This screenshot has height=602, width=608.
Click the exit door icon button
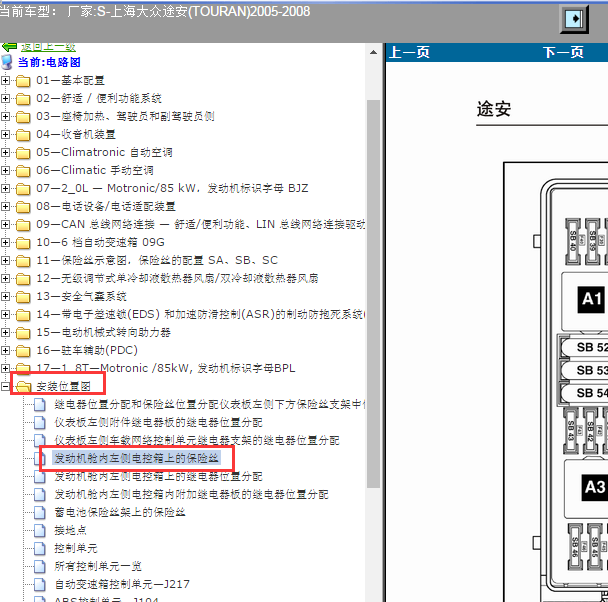click(x=574, y=19)
